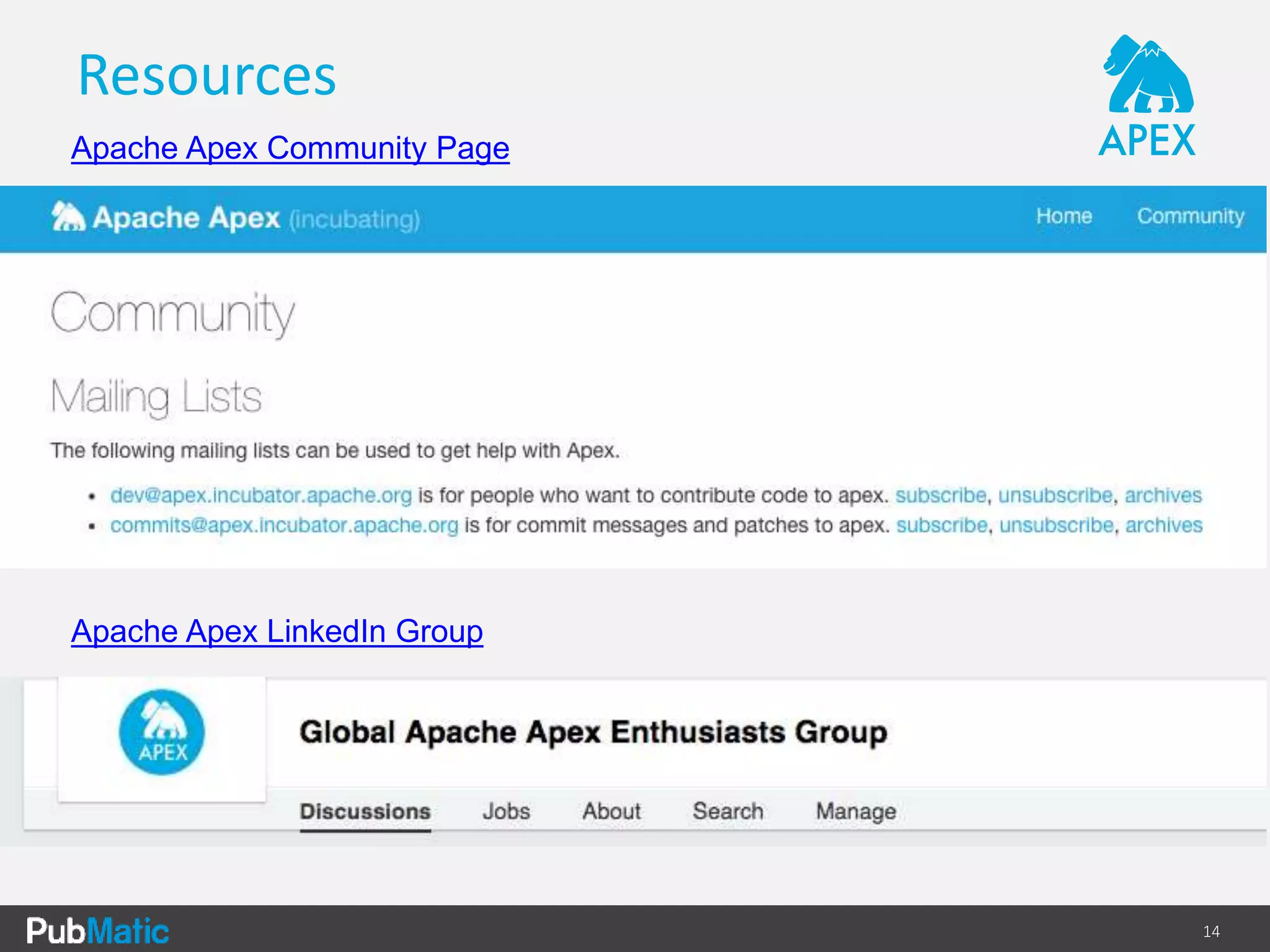The width and height of the screenshot is (1270, 952).
Task: Click the dev@apex.incubator.apache.org email link
Action: (261, 495)
